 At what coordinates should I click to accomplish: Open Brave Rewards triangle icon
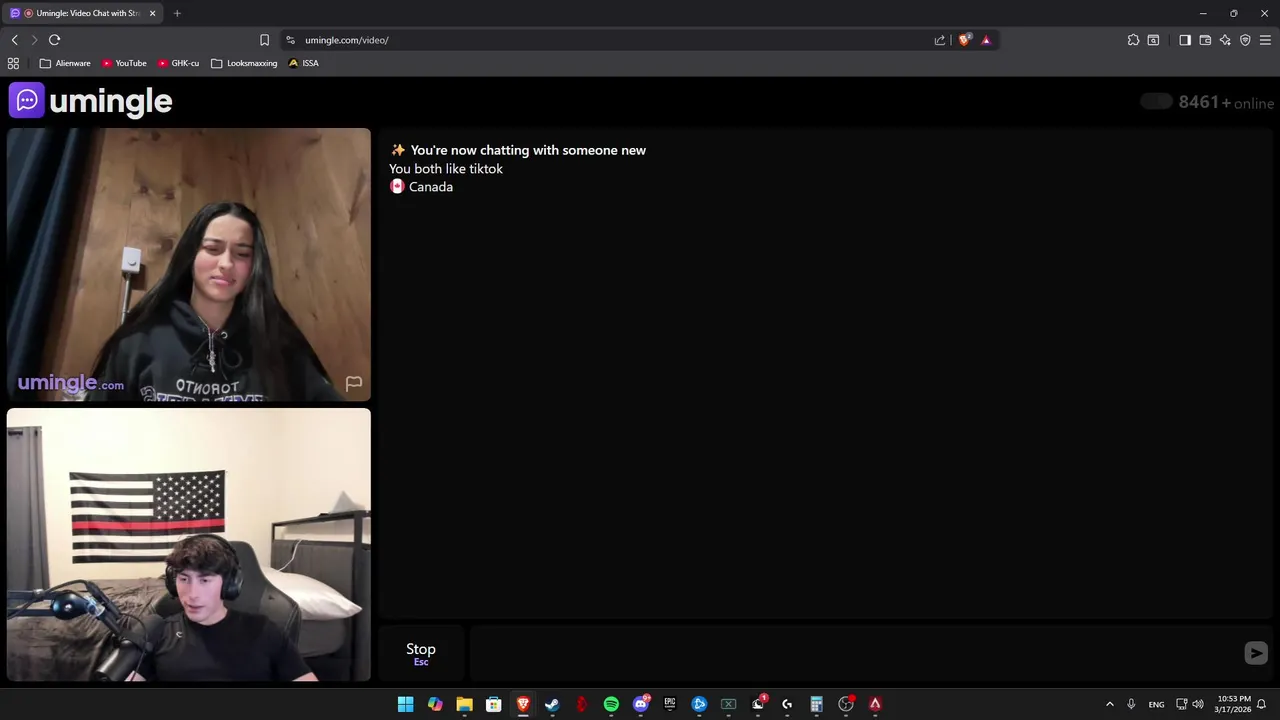tap(986, 40)
